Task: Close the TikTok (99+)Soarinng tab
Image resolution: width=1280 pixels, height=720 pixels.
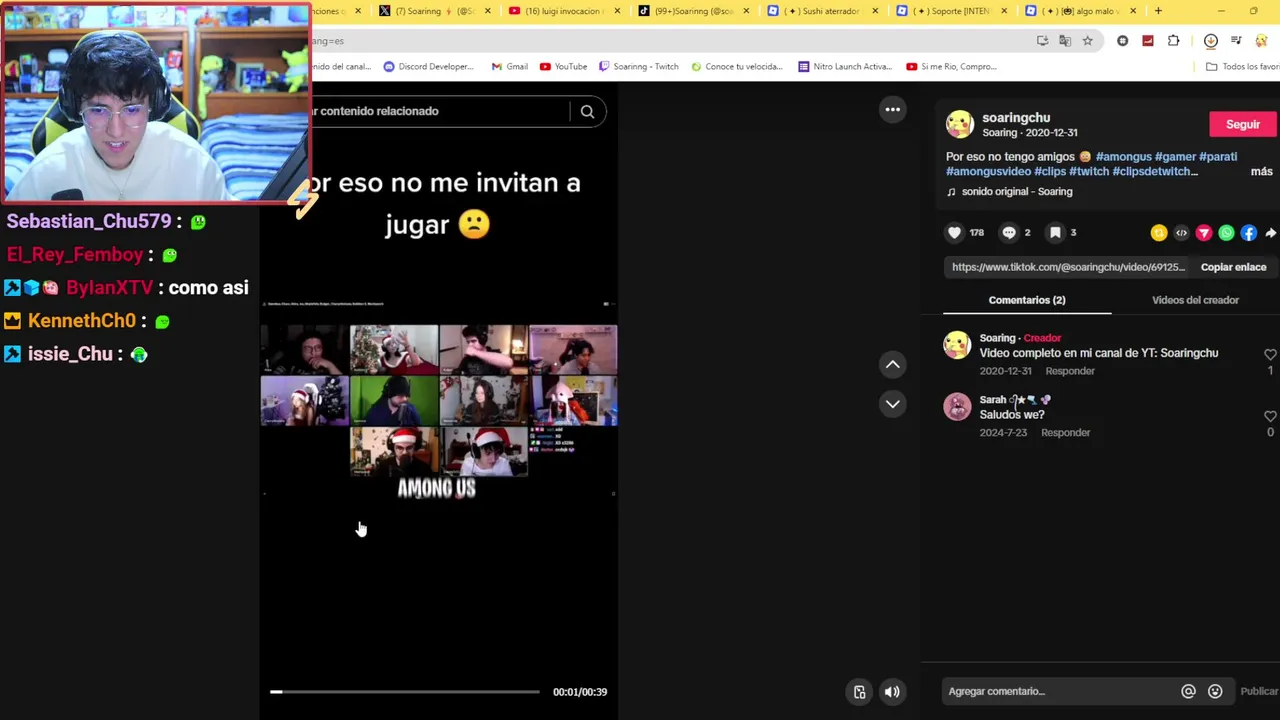Action: (746, 11)
